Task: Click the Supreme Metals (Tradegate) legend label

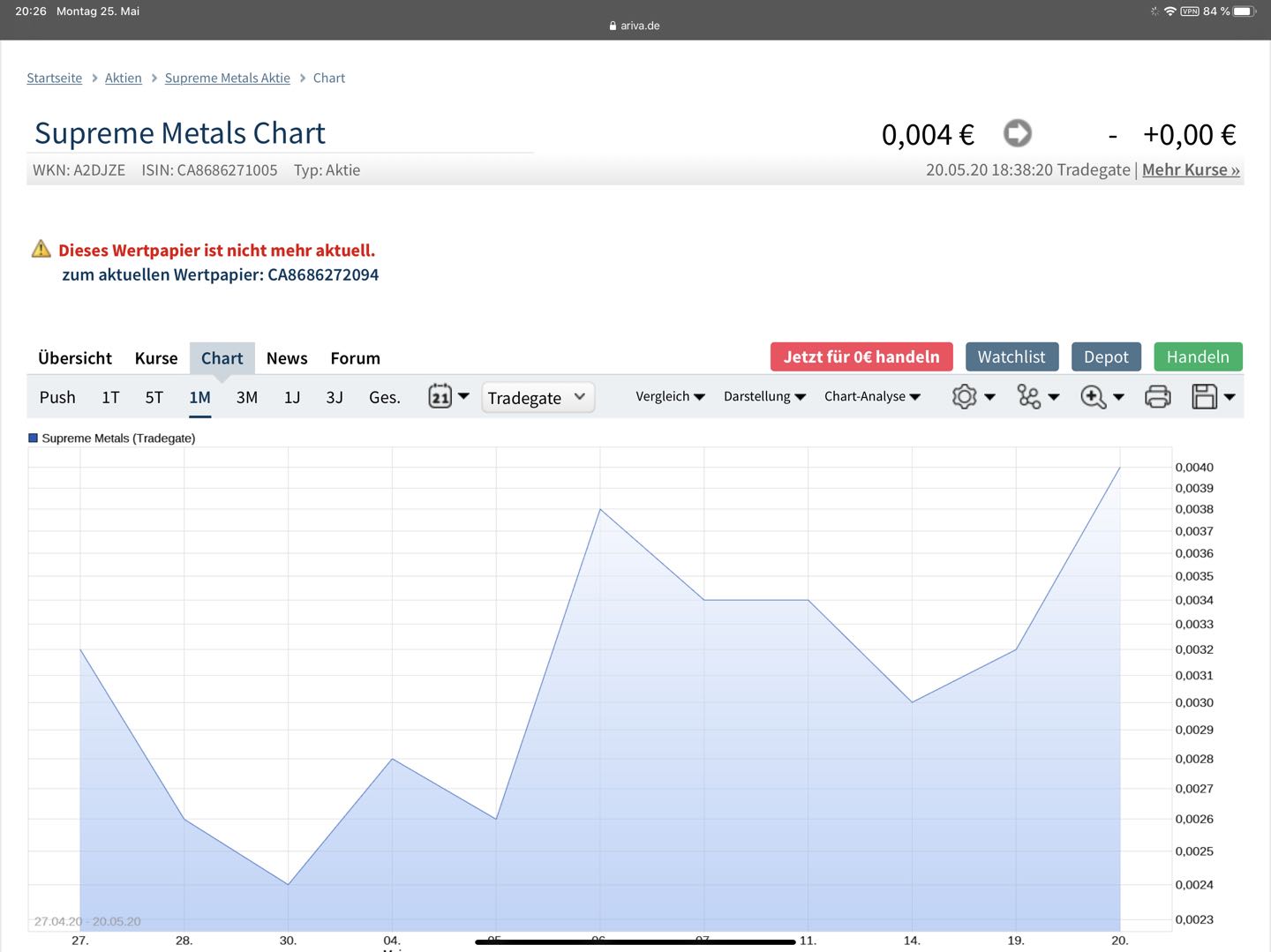Action: pos(118,438)
